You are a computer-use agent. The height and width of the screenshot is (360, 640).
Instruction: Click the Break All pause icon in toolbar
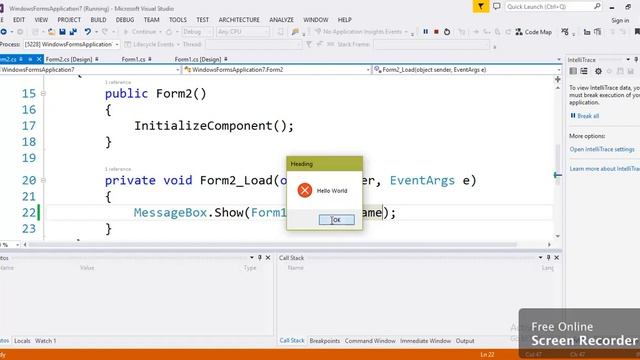[x=425, y=32]
